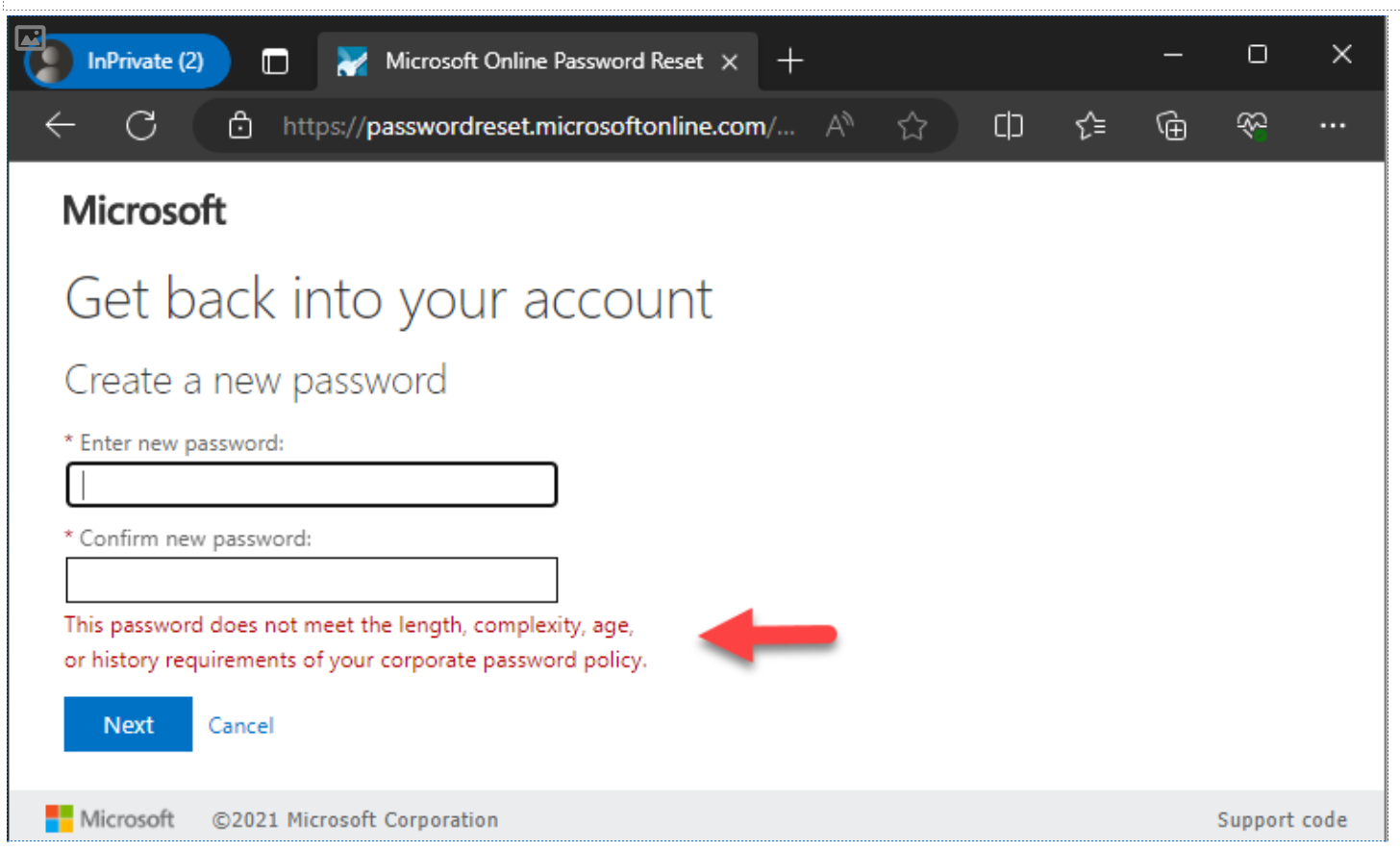The image size is (1400, 851).
Task: Open the split screen icon
Action: 1008,125
